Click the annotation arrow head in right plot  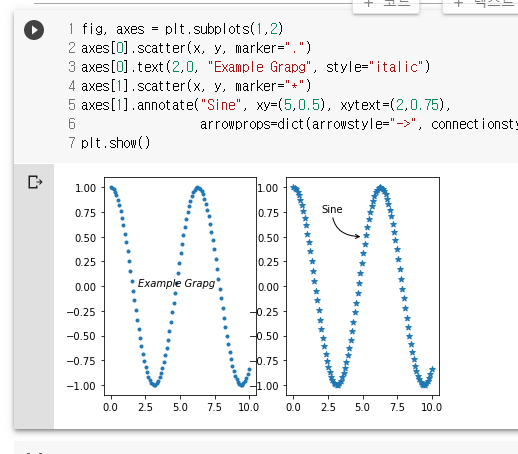[x=357, y=236]
